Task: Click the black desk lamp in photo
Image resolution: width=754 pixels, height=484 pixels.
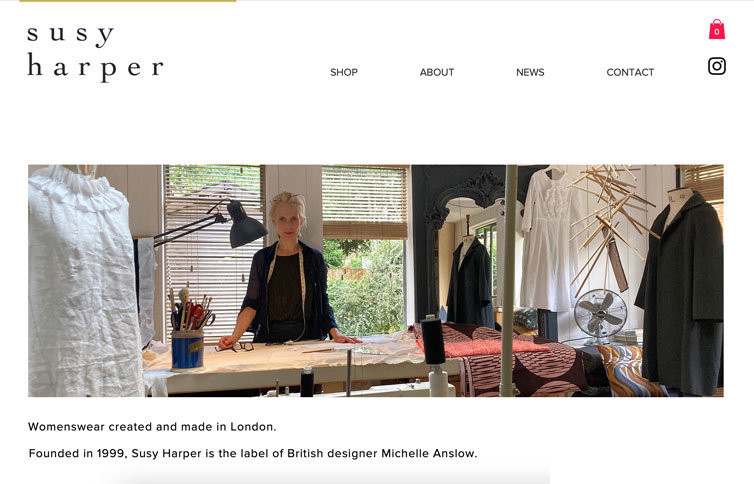Action: (x=212, y=224)
